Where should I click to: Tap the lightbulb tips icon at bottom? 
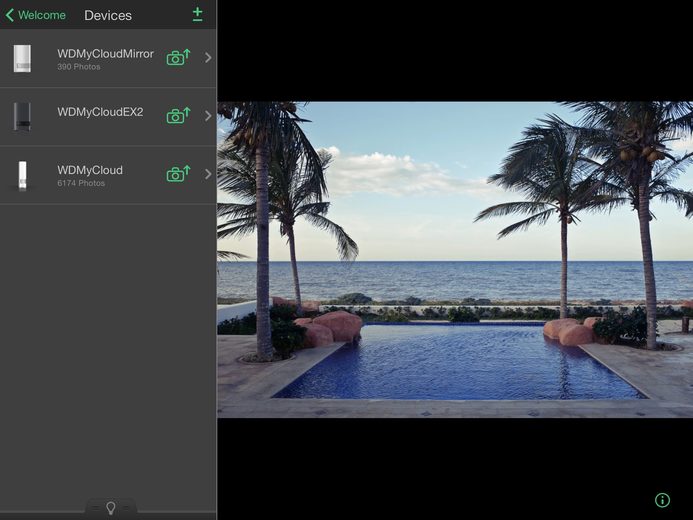(x=110, y=508)
